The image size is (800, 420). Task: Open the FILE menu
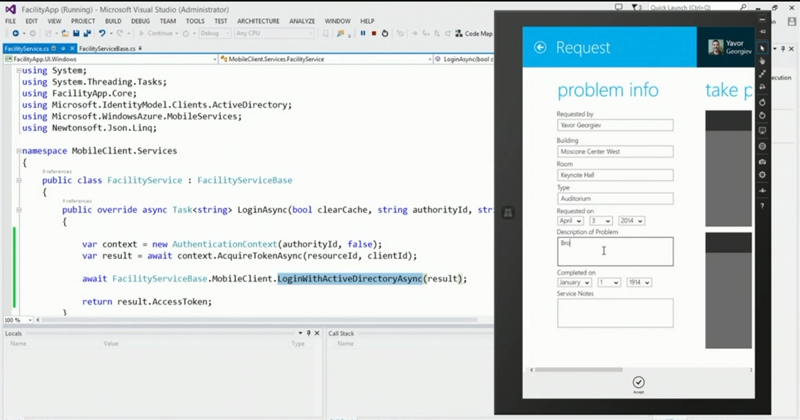pyautogui.click(x=10, y=21)
